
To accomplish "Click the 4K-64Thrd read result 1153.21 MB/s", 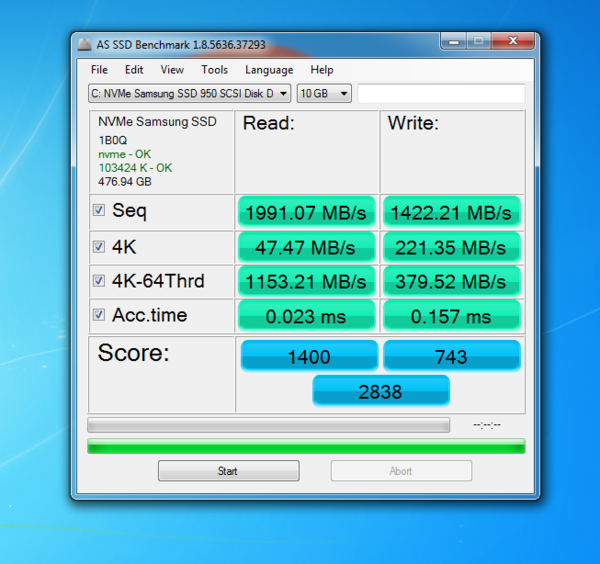I will [x=306, y=282].
